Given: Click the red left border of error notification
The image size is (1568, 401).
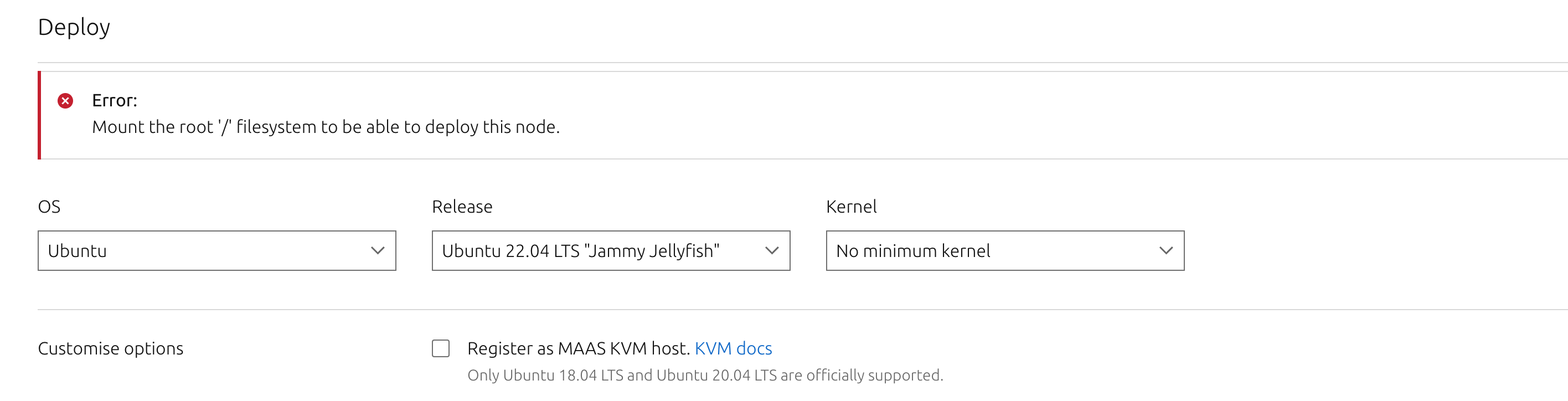Looking at the screenshot, I should 39,116.
